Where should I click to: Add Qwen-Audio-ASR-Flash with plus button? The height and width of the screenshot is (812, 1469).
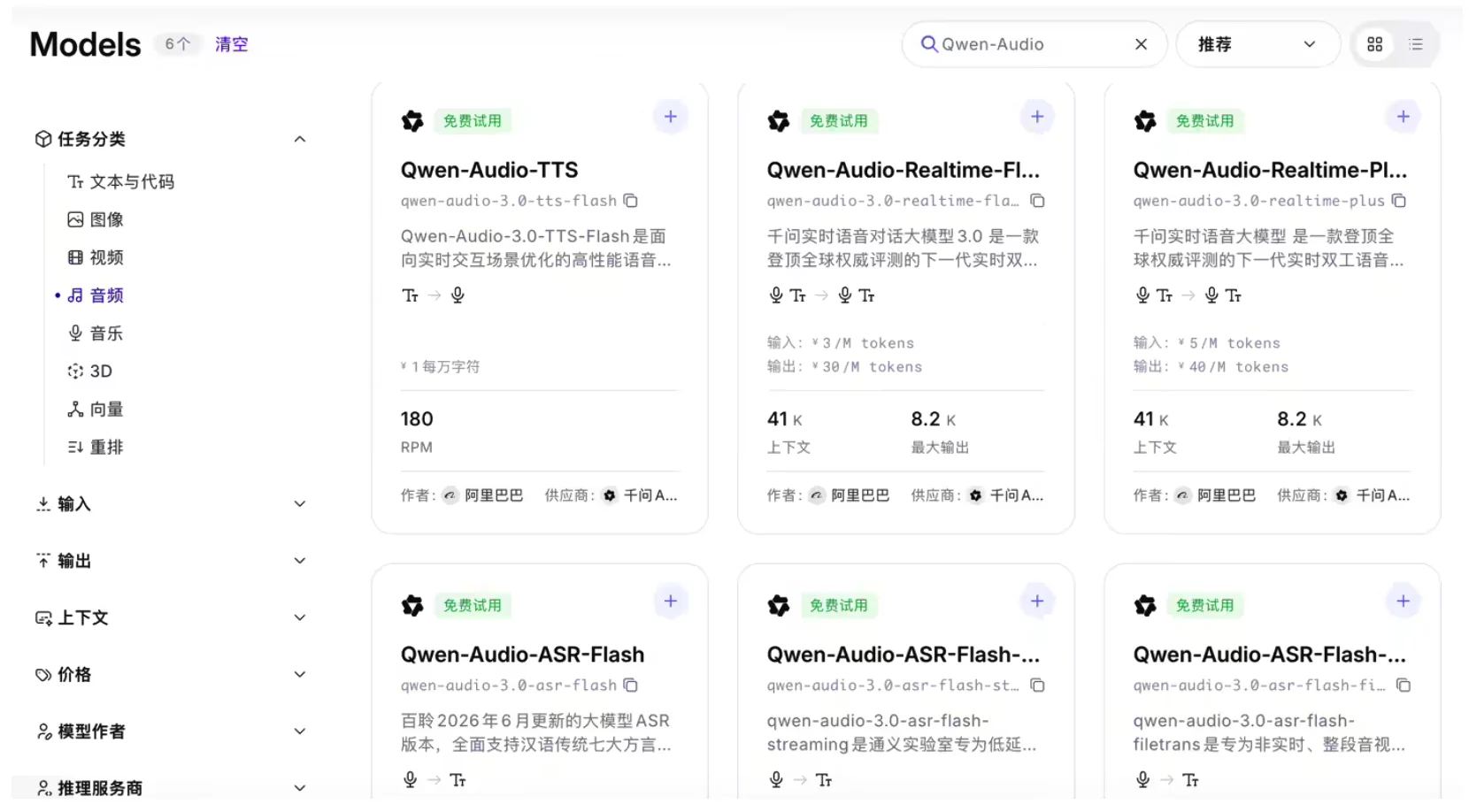coord(671,601)
